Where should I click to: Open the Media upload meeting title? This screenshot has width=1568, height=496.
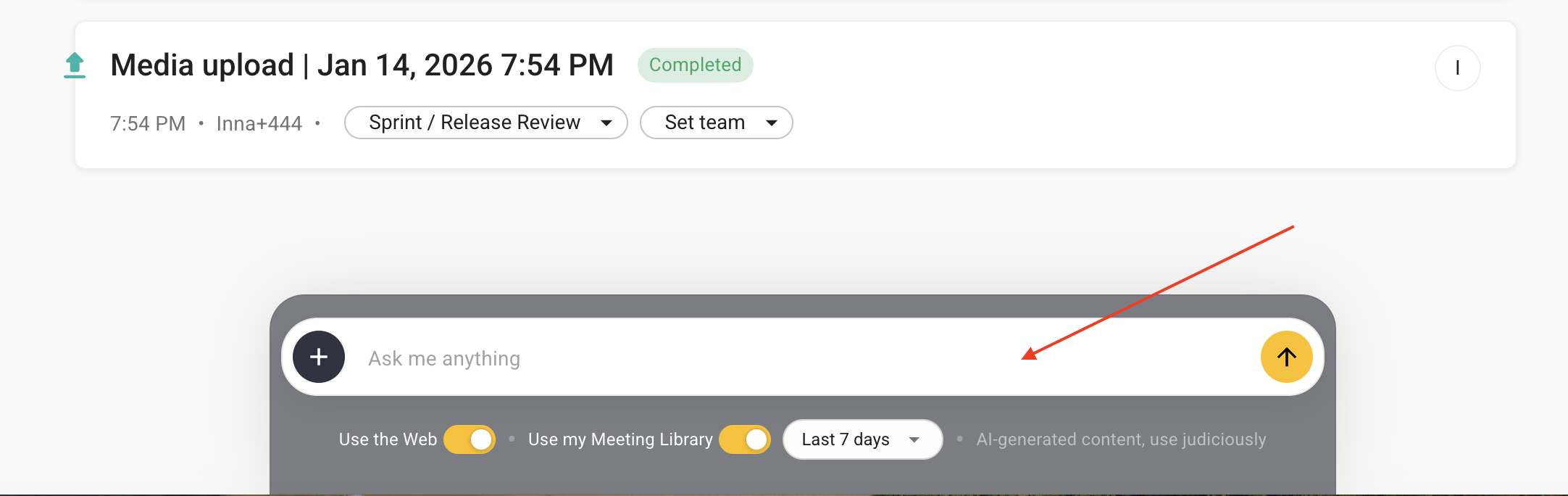click(x=362, y=65)
